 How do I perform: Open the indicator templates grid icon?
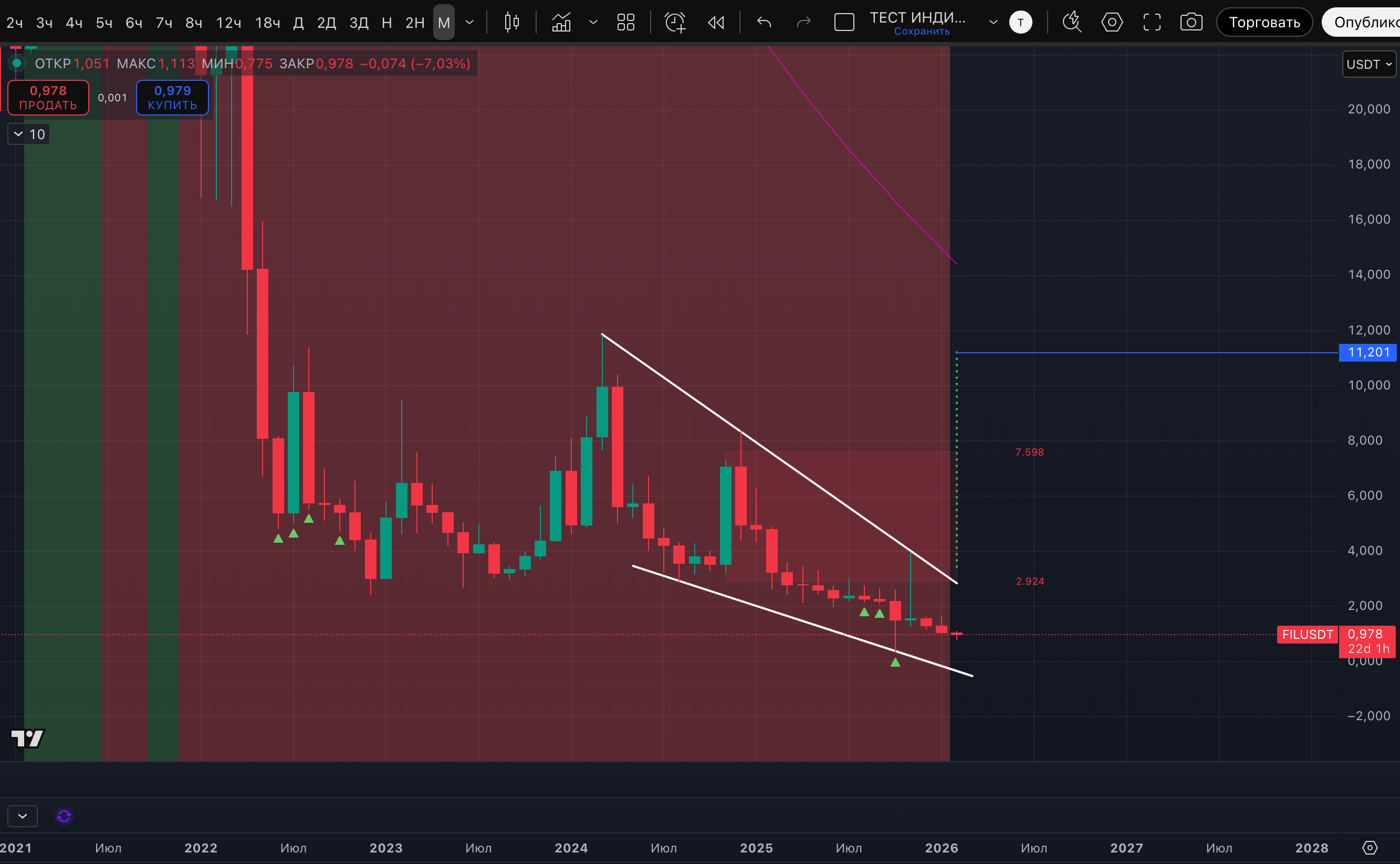[x=626, y=22]
